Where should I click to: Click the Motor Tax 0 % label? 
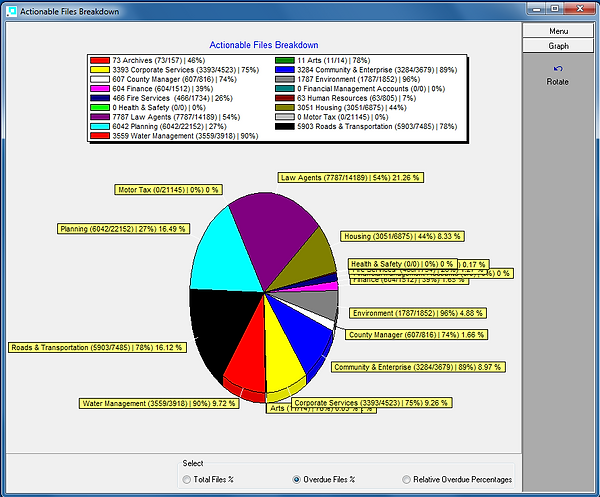[x=168, y=190]
